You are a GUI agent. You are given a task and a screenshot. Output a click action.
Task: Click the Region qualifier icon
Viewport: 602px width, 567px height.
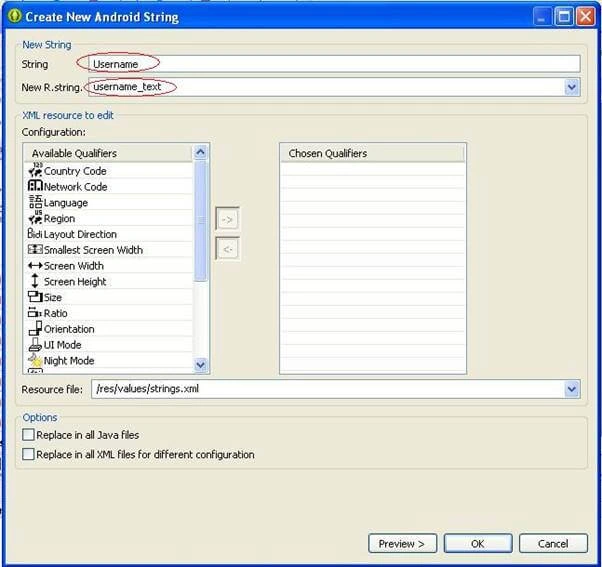pos(35,218)
